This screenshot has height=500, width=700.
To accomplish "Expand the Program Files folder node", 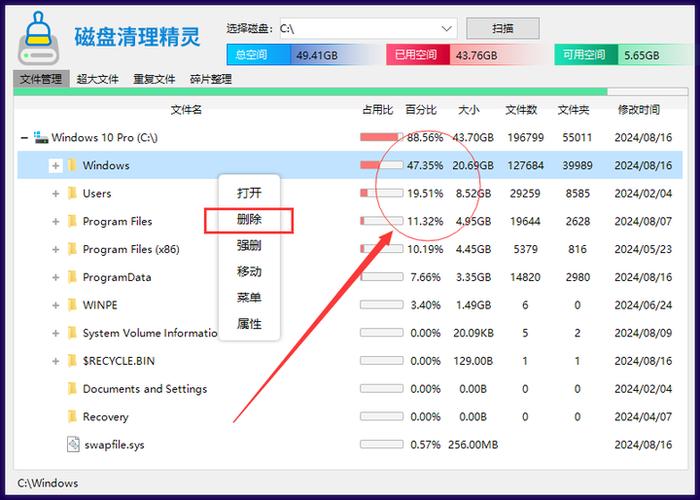I will click(x=55, y=221).
